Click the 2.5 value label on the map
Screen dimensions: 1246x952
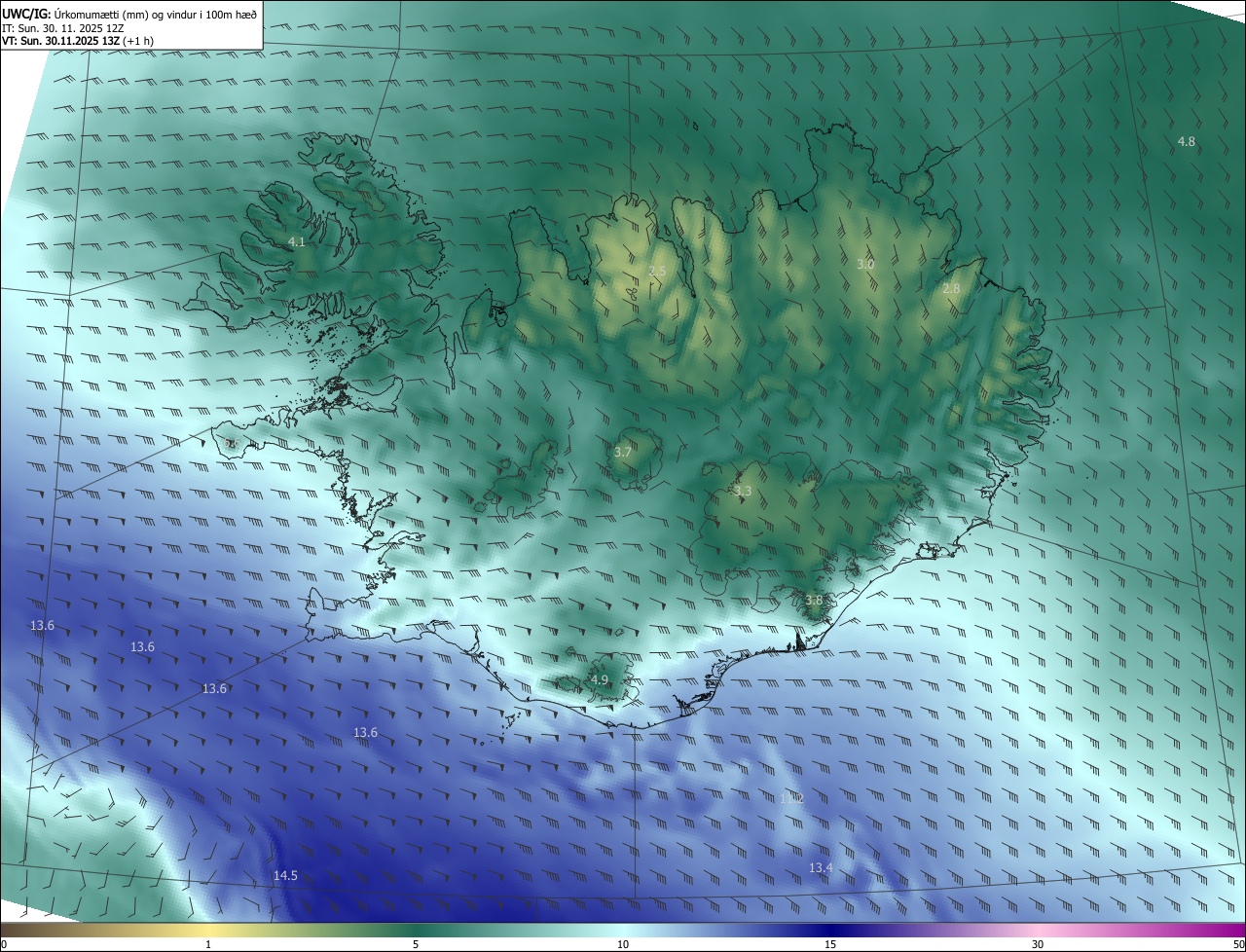tap(658, 271)
